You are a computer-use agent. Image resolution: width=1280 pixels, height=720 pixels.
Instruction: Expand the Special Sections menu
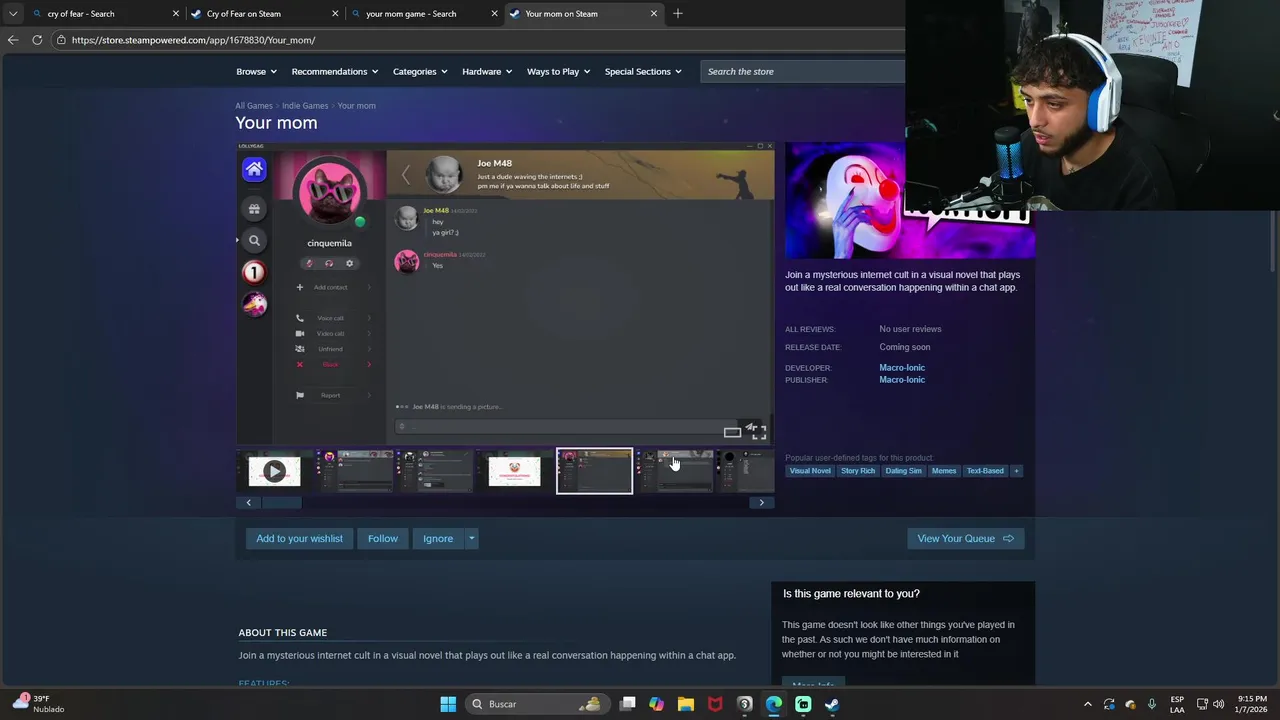643,72
